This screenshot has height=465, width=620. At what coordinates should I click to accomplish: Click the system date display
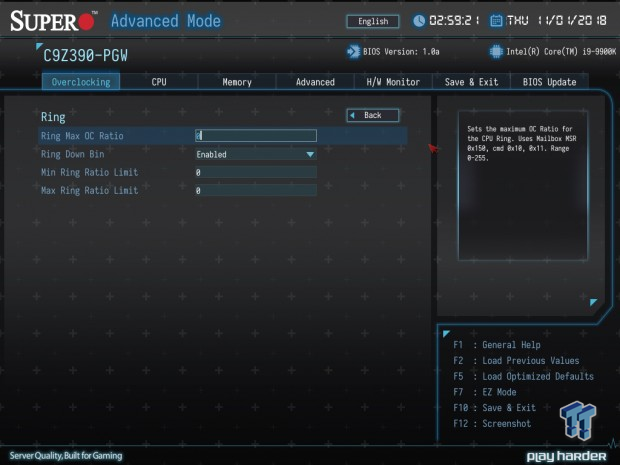(x=557, y=21)
